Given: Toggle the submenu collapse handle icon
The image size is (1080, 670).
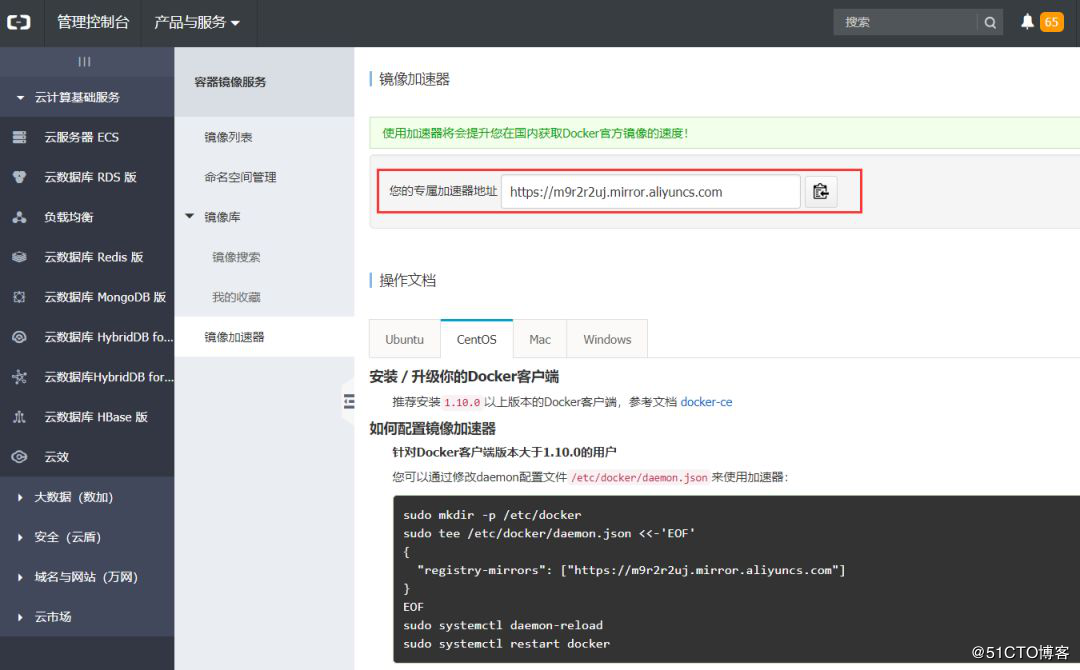Looking at the screenshot, I should (349, 401).
